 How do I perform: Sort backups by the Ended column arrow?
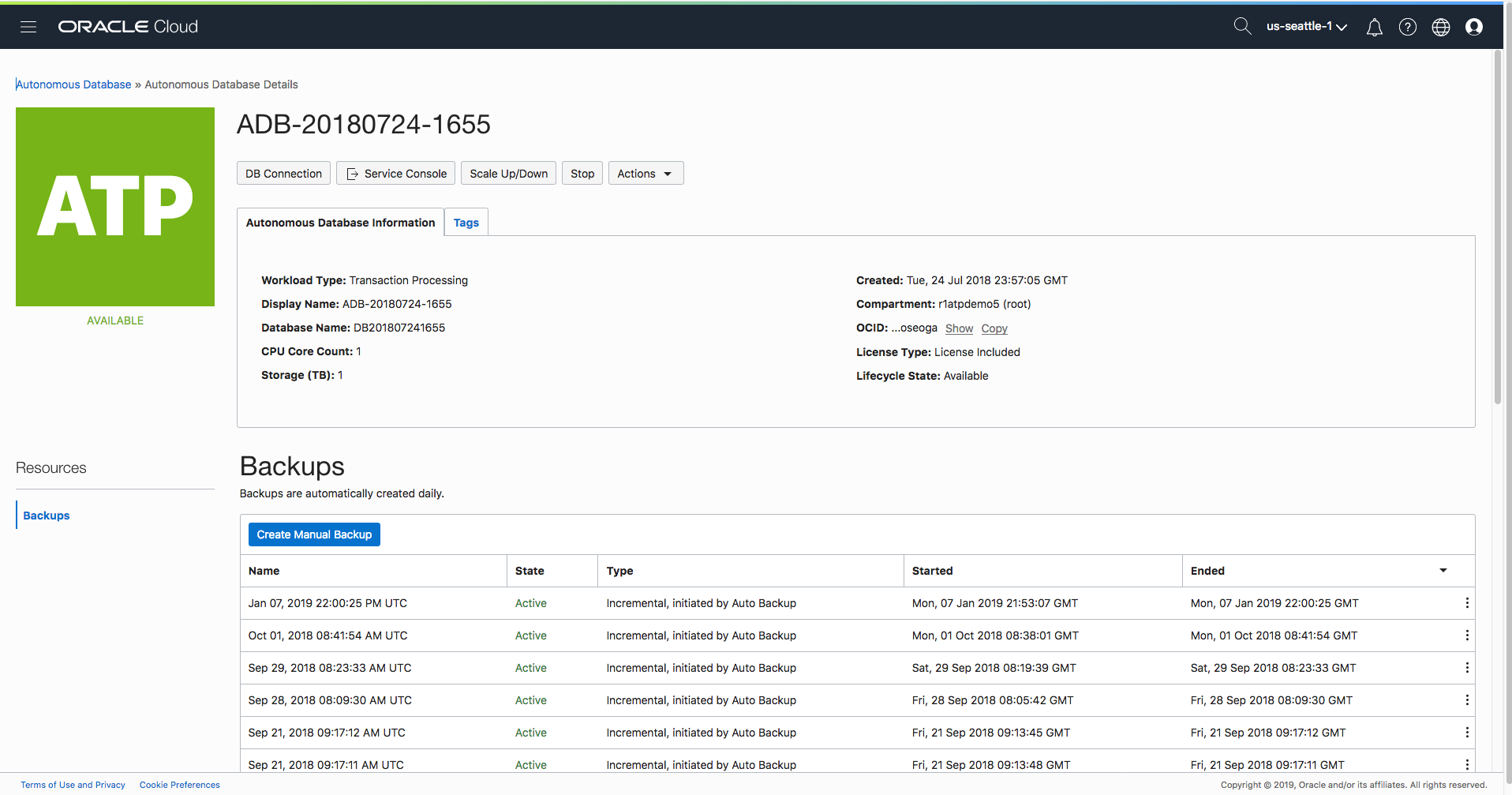click(x=1443, y=571)
